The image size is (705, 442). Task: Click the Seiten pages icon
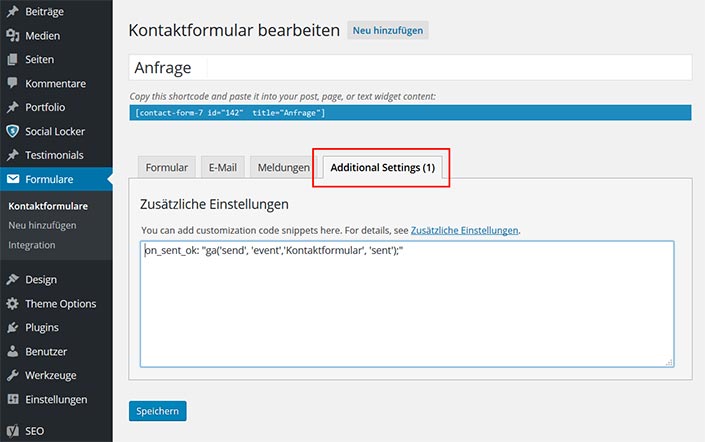[13, 59]
